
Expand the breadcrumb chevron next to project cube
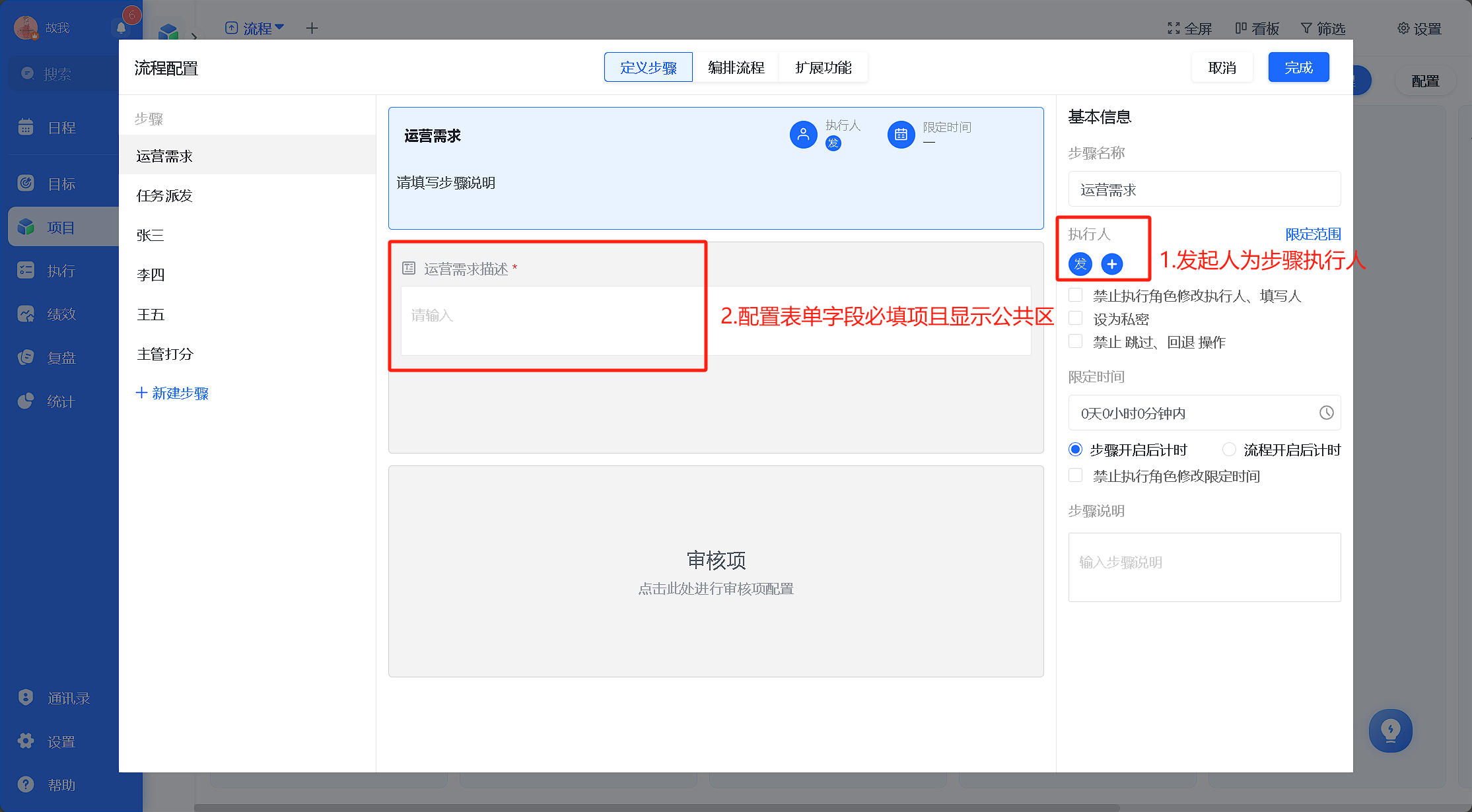pos(194,36)
